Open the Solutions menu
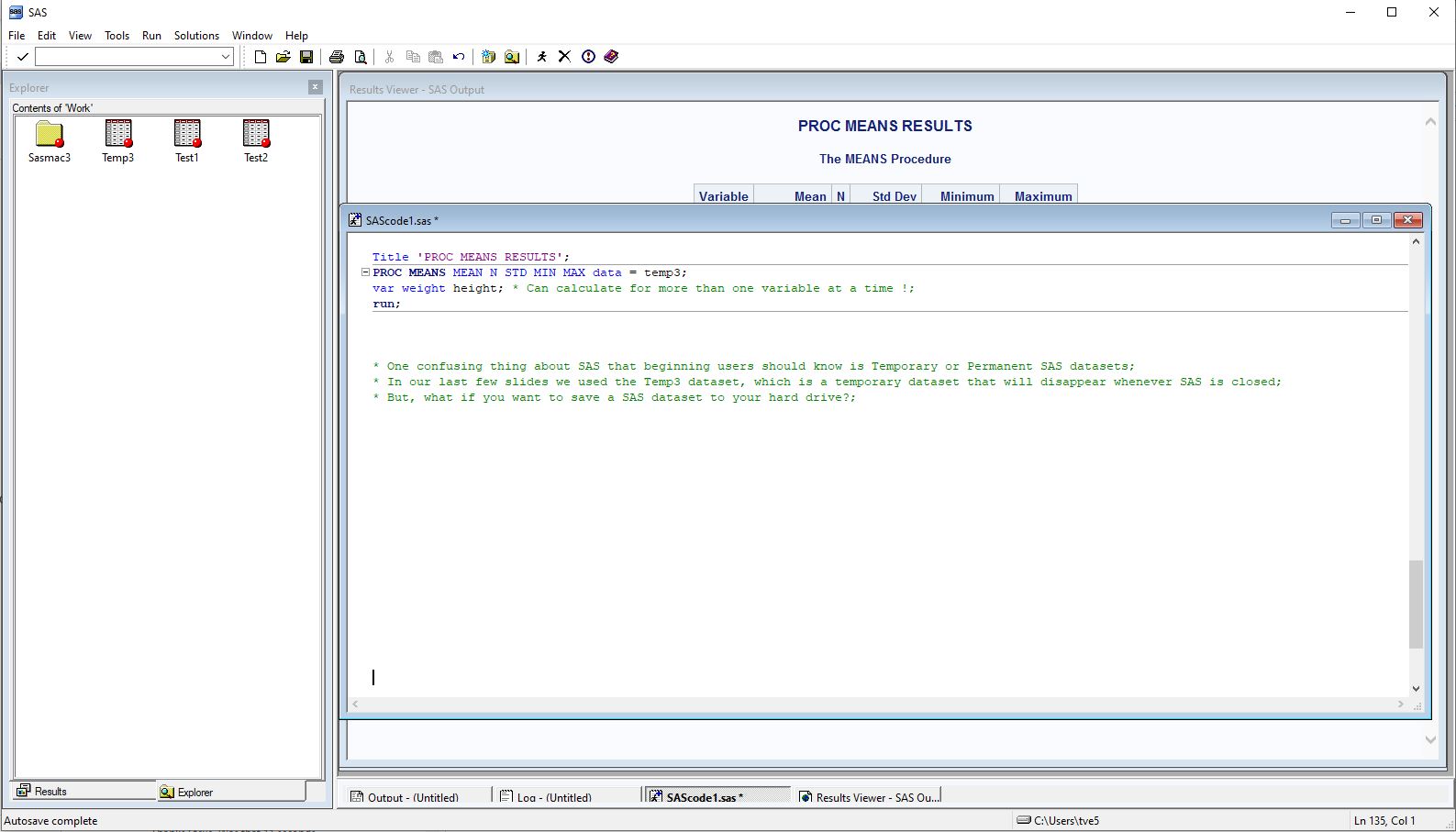 click(x=196, y=36)
